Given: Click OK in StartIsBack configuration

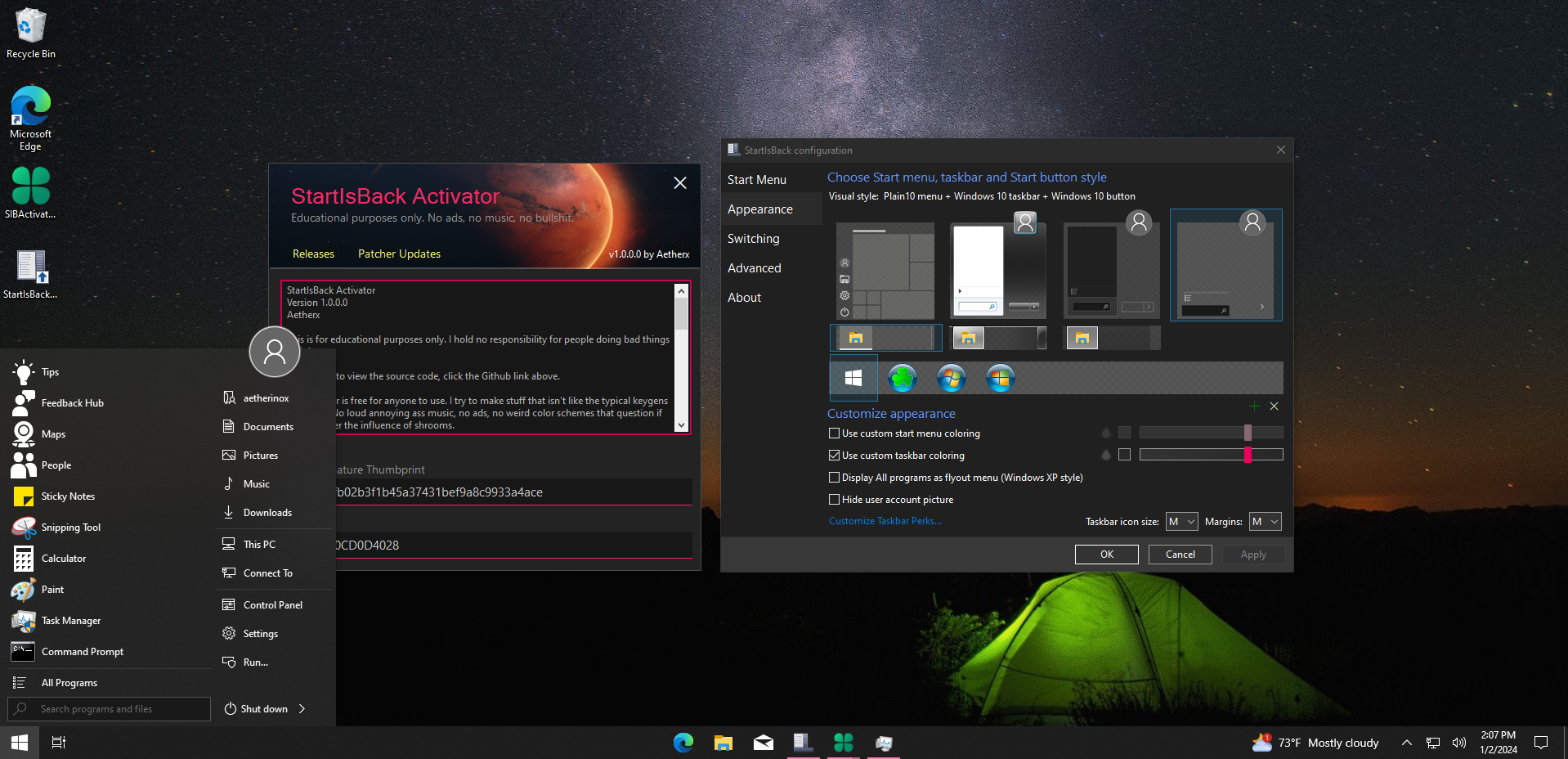Looking at the screenshot, I should pos(1107,555).
